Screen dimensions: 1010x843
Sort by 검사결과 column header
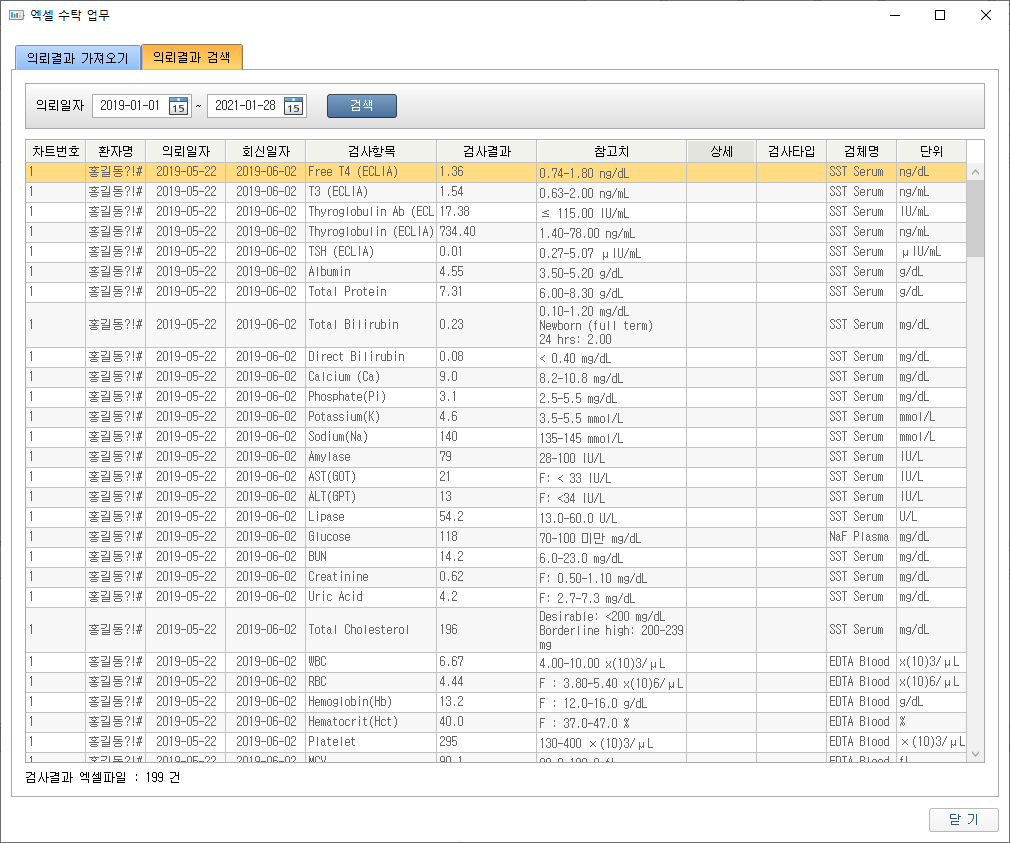[486, 151]
